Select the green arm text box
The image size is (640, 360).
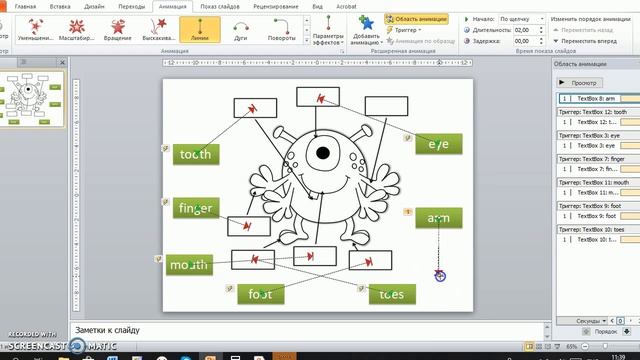(439, 218)
